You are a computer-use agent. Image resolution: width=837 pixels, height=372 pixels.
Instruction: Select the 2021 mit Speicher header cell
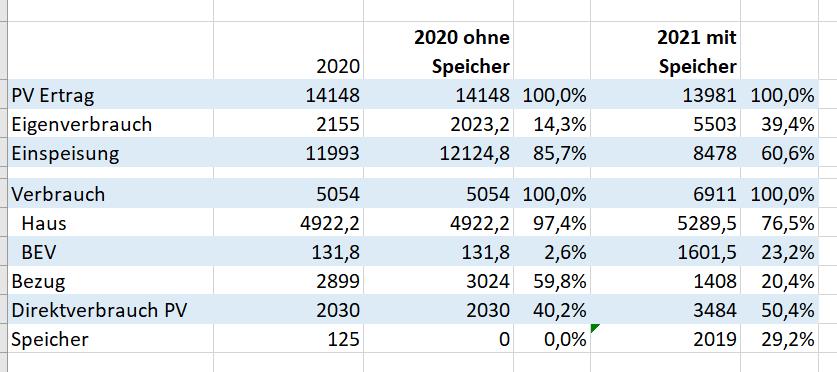pyautogui.click(x=666, y=51)
